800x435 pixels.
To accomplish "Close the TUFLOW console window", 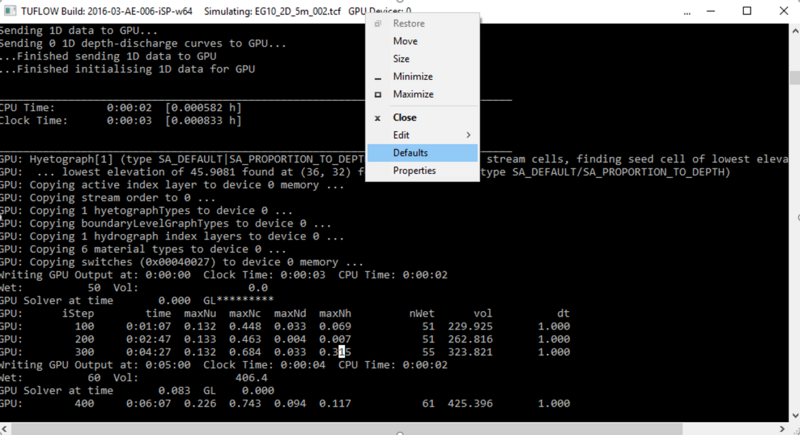I will coord(784,11).
